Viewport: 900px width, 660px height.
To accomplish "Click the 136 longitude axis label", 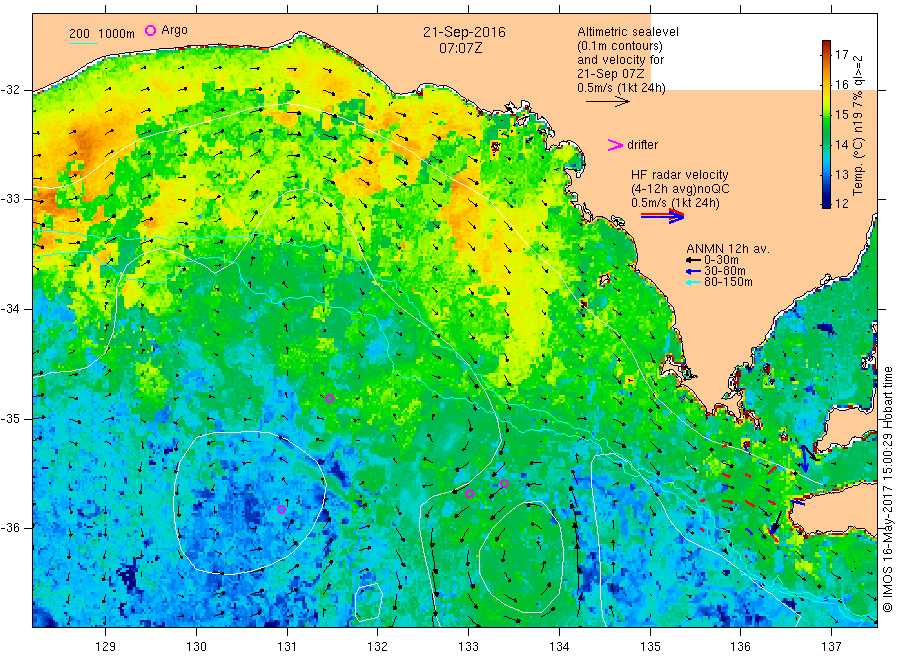I will 741,647.
